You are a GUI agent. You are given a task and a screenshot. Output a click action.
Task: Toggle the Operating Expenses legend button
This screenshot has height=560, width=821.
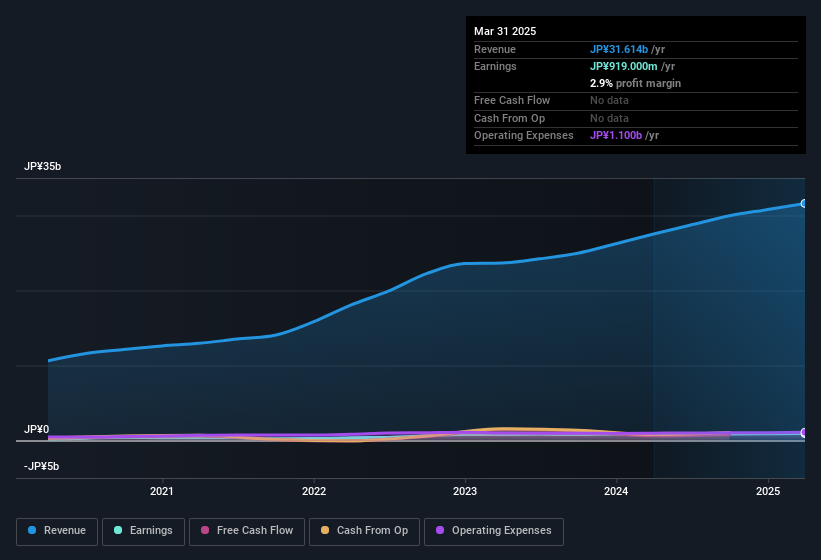(494, 532)
